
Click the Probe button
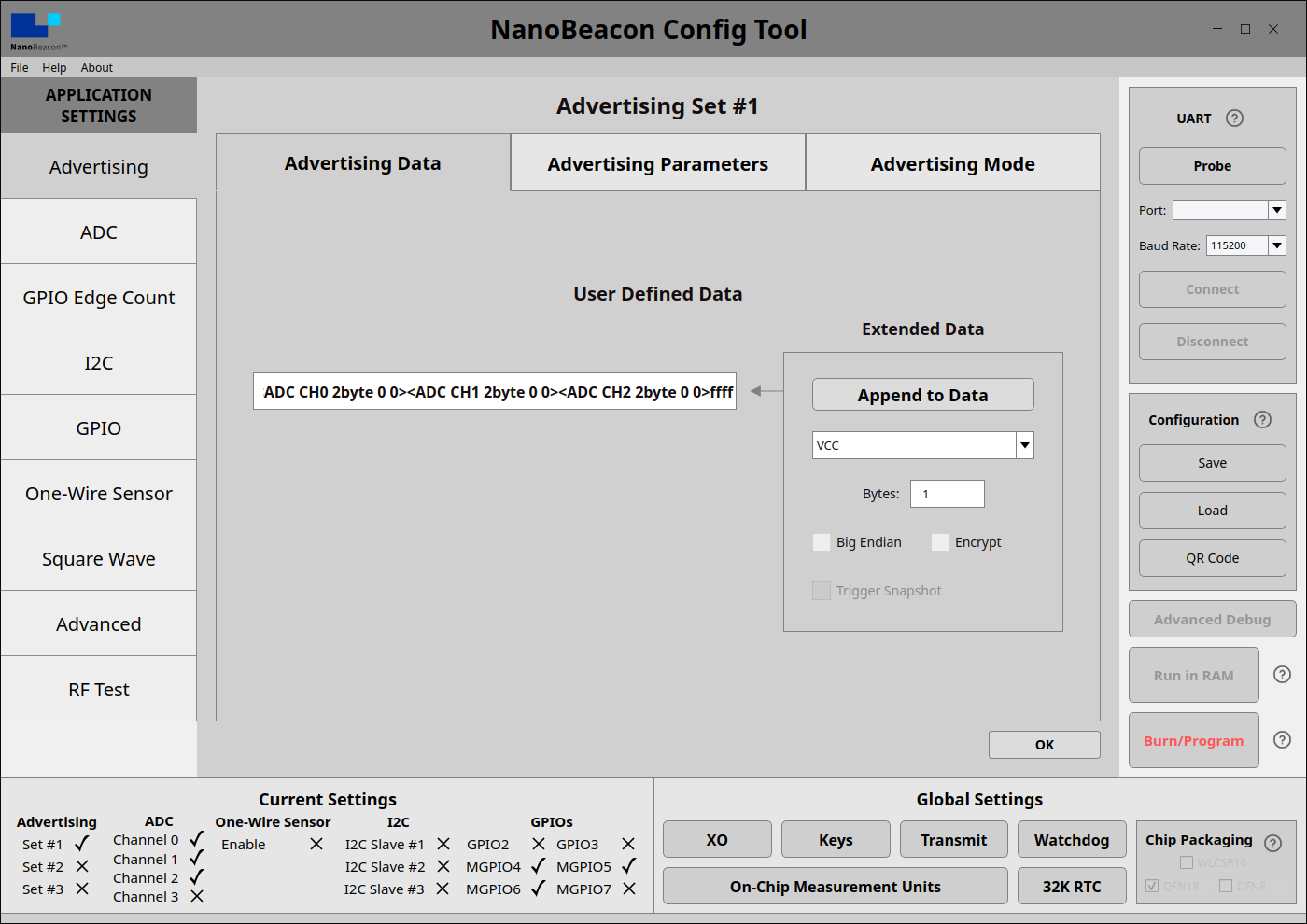(x=1213, y=166)
